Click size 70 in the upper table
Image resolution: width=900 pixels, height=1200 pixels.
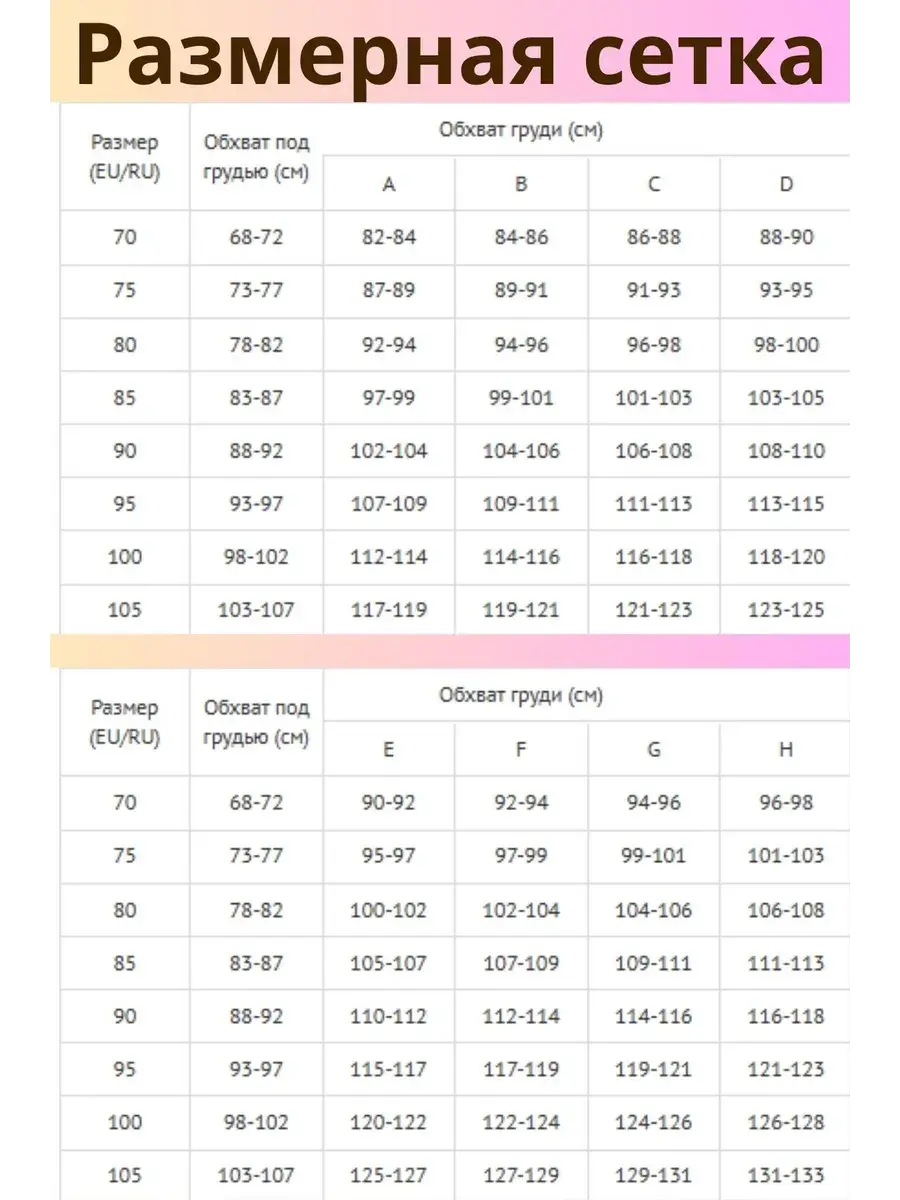click(125, 238)
